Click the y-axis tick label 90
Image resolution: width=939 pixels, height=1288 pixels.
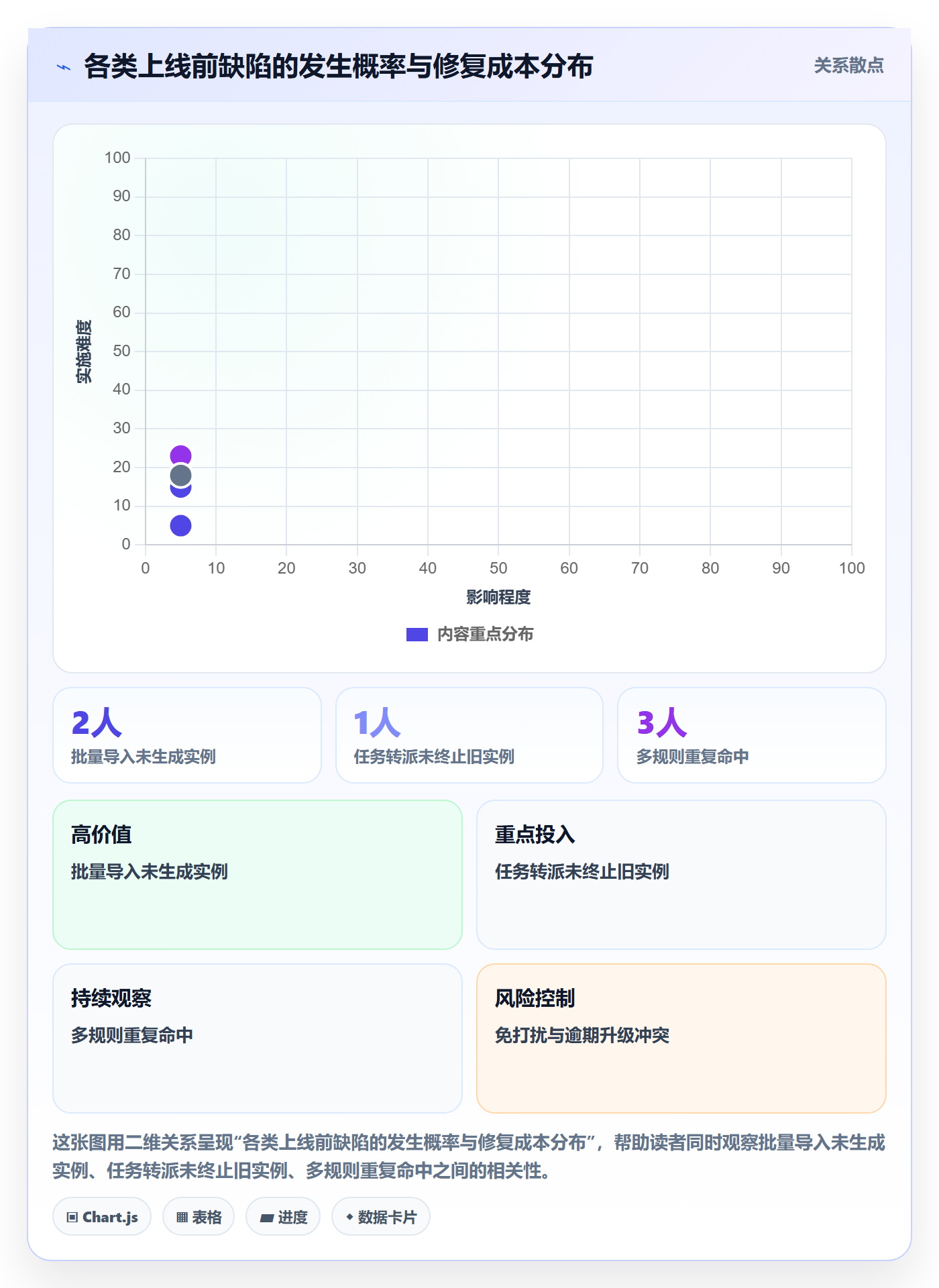(121, 197)
